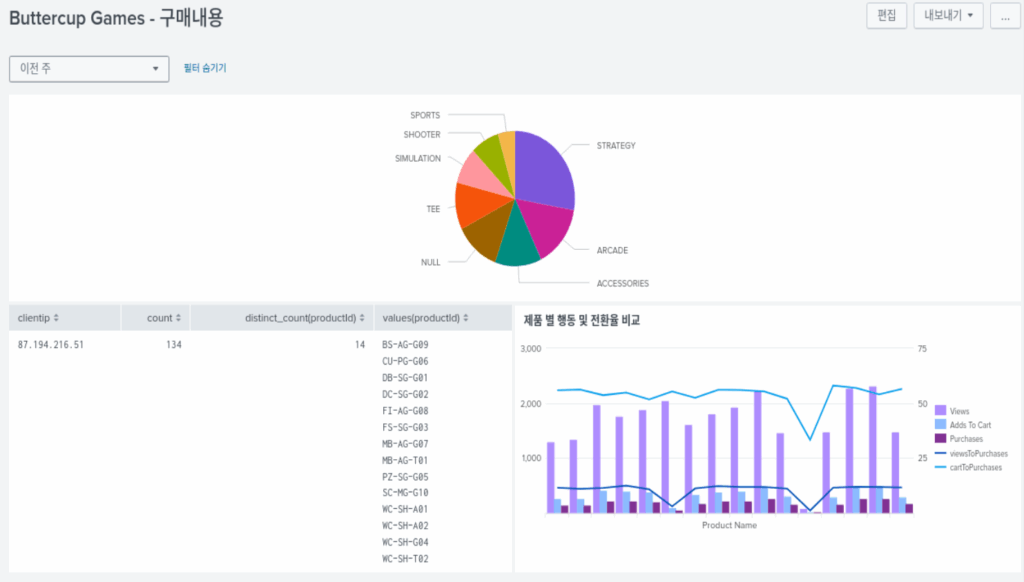The width and height of the screenshot is (1024, 582).
Task: Click the SIMULATION pie label
Action: click(418, 158)
